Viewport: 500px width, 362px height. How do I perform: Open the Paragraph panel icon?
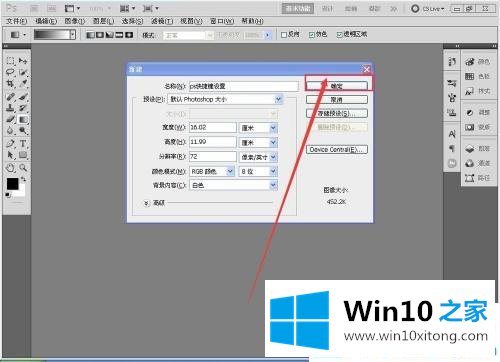(x=452, y=149)
